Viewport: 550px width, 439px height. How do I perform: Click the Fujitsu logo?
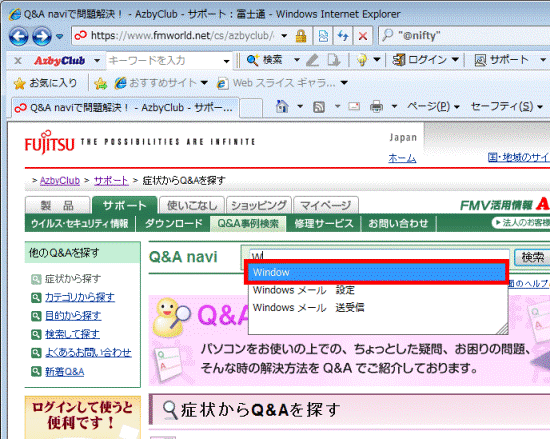pos(49,142)
